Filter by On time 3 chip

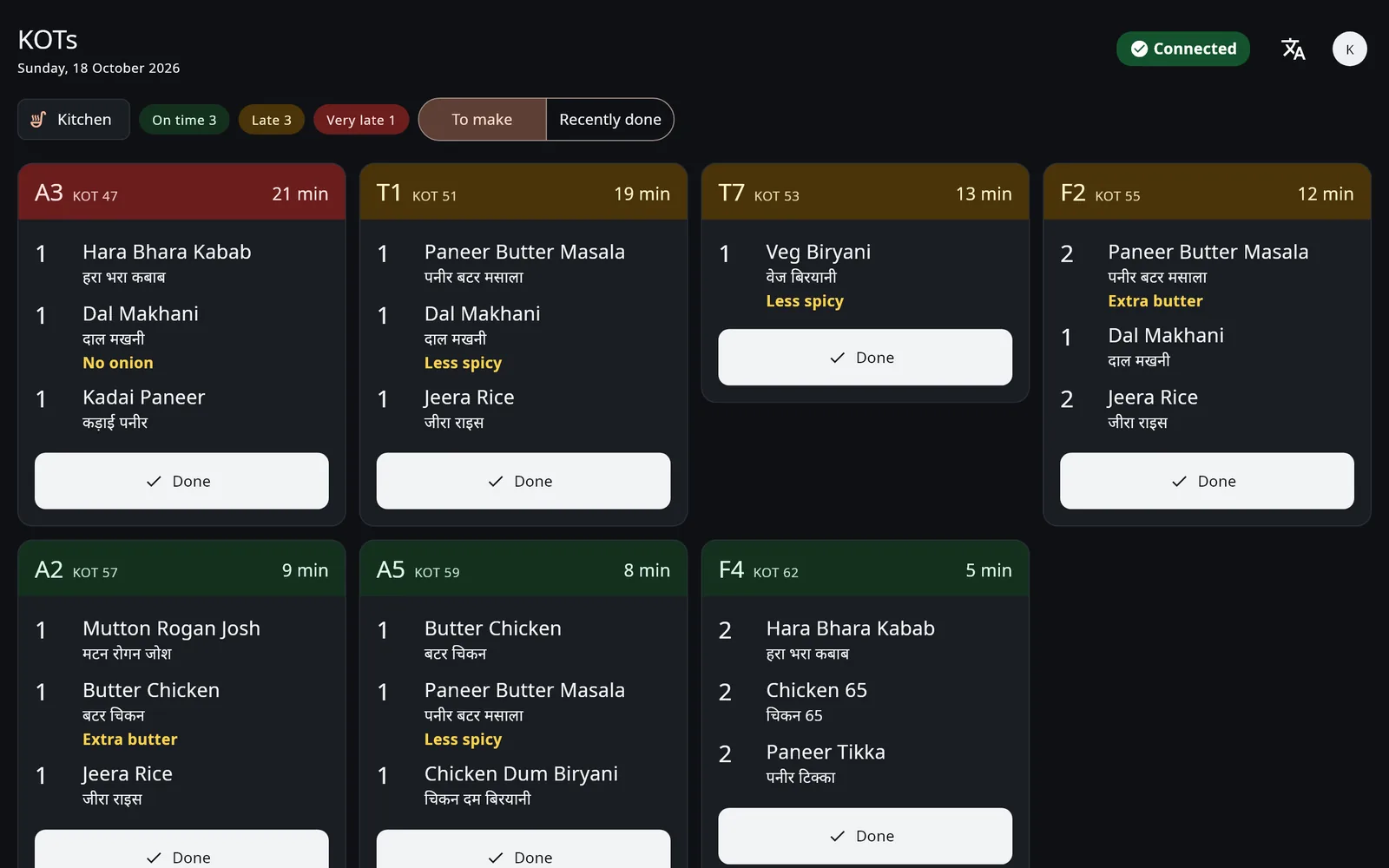coord(184,120)
